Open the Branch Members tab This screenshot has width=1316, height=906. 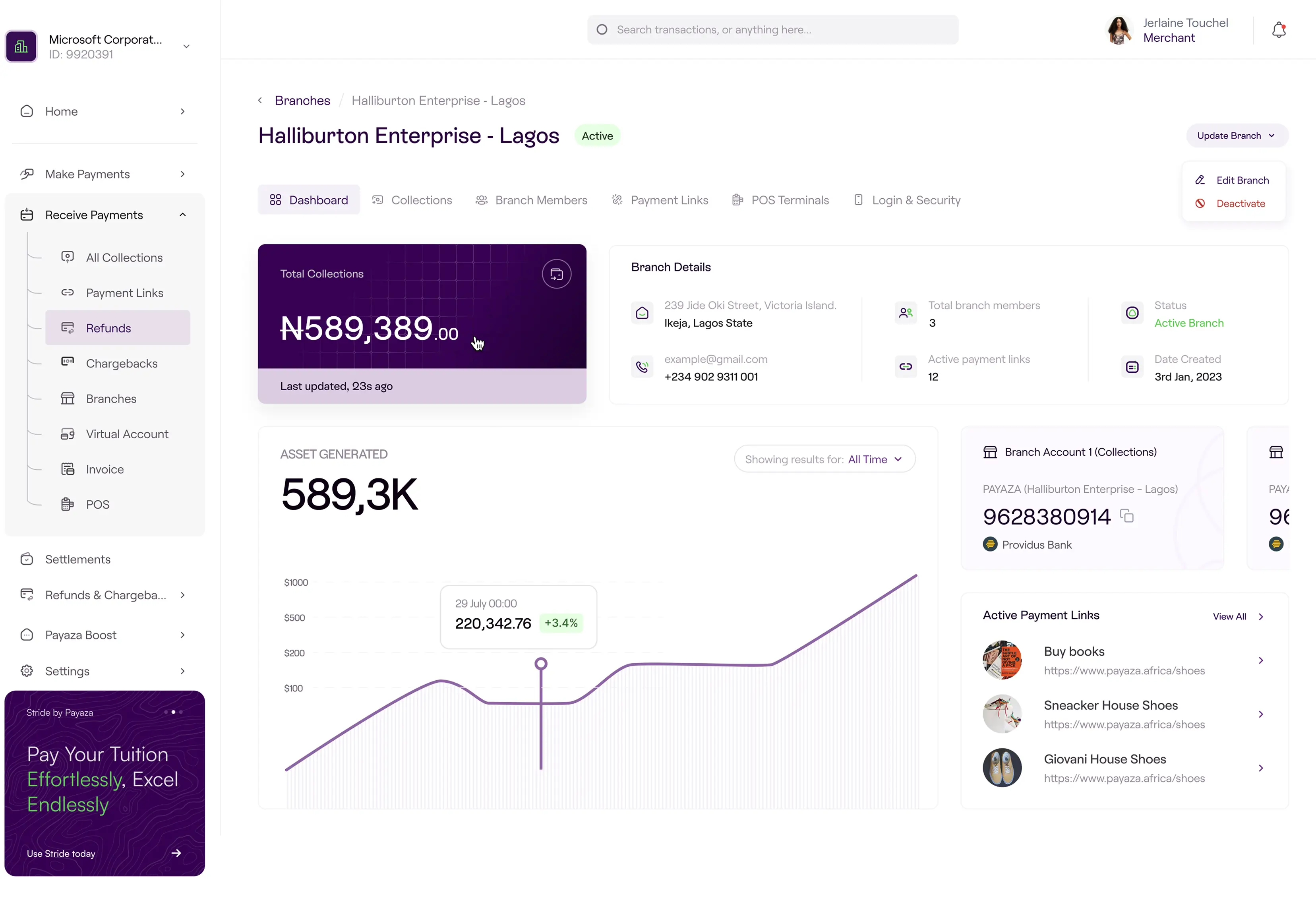(x=531, y=200)
